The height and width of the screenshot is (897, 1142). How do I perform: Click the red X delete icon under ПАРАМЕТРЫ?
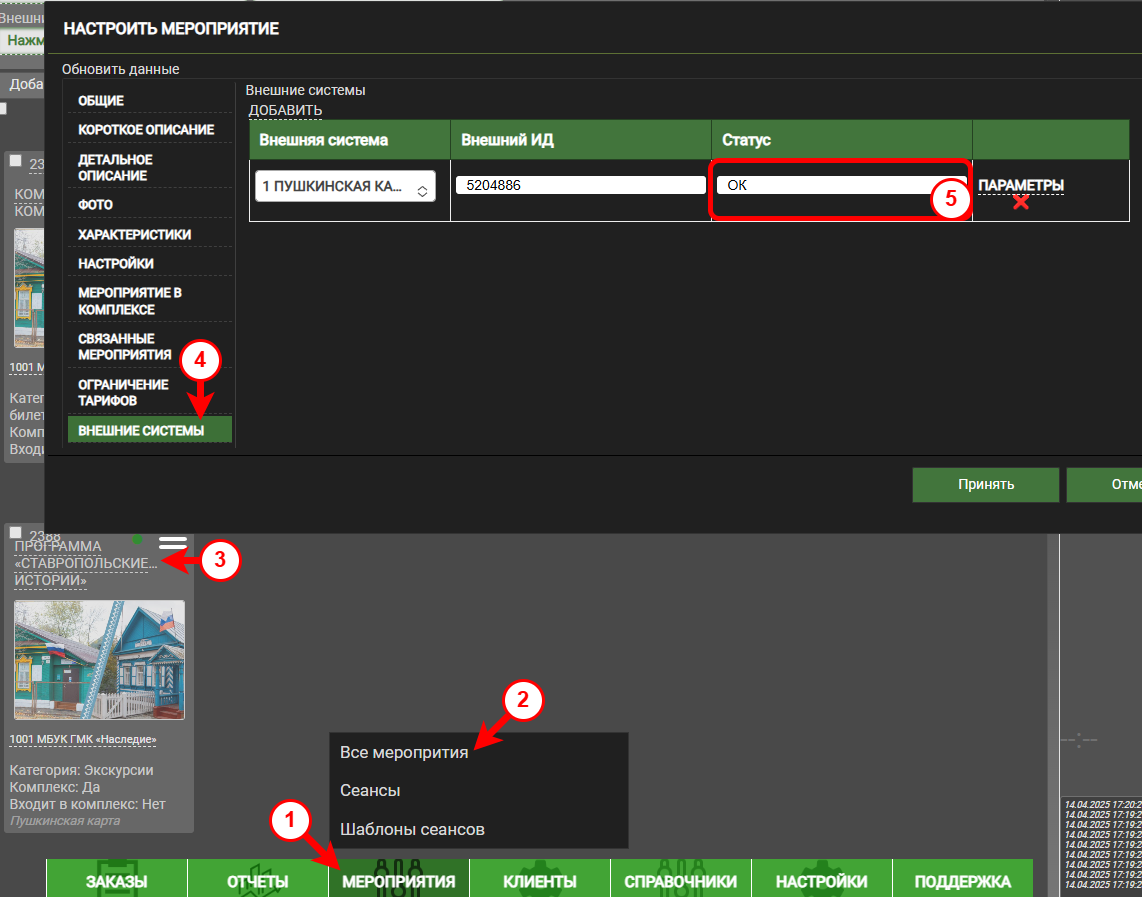pyautogui.click(x=1020, y=202)
